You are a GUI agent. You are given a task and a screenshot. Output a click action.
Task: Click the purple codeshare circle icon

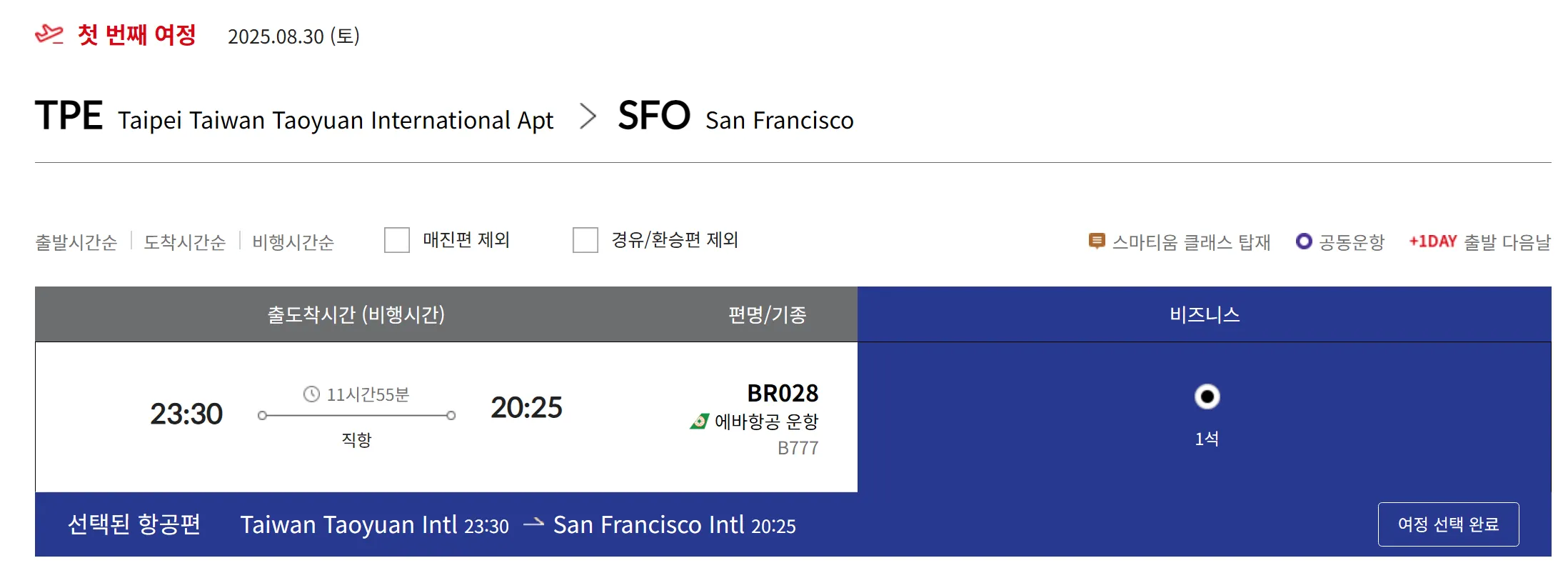point(1303,241)
